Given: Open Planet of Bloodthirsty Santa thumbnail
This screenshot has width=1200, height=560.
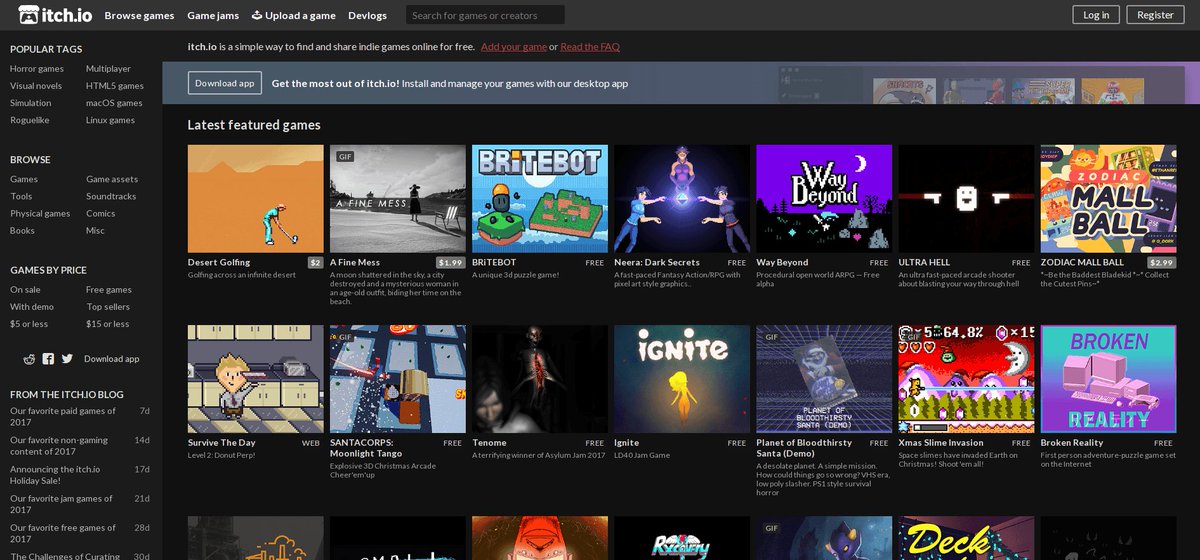Looking at the screenshot, I should [824, 379].
